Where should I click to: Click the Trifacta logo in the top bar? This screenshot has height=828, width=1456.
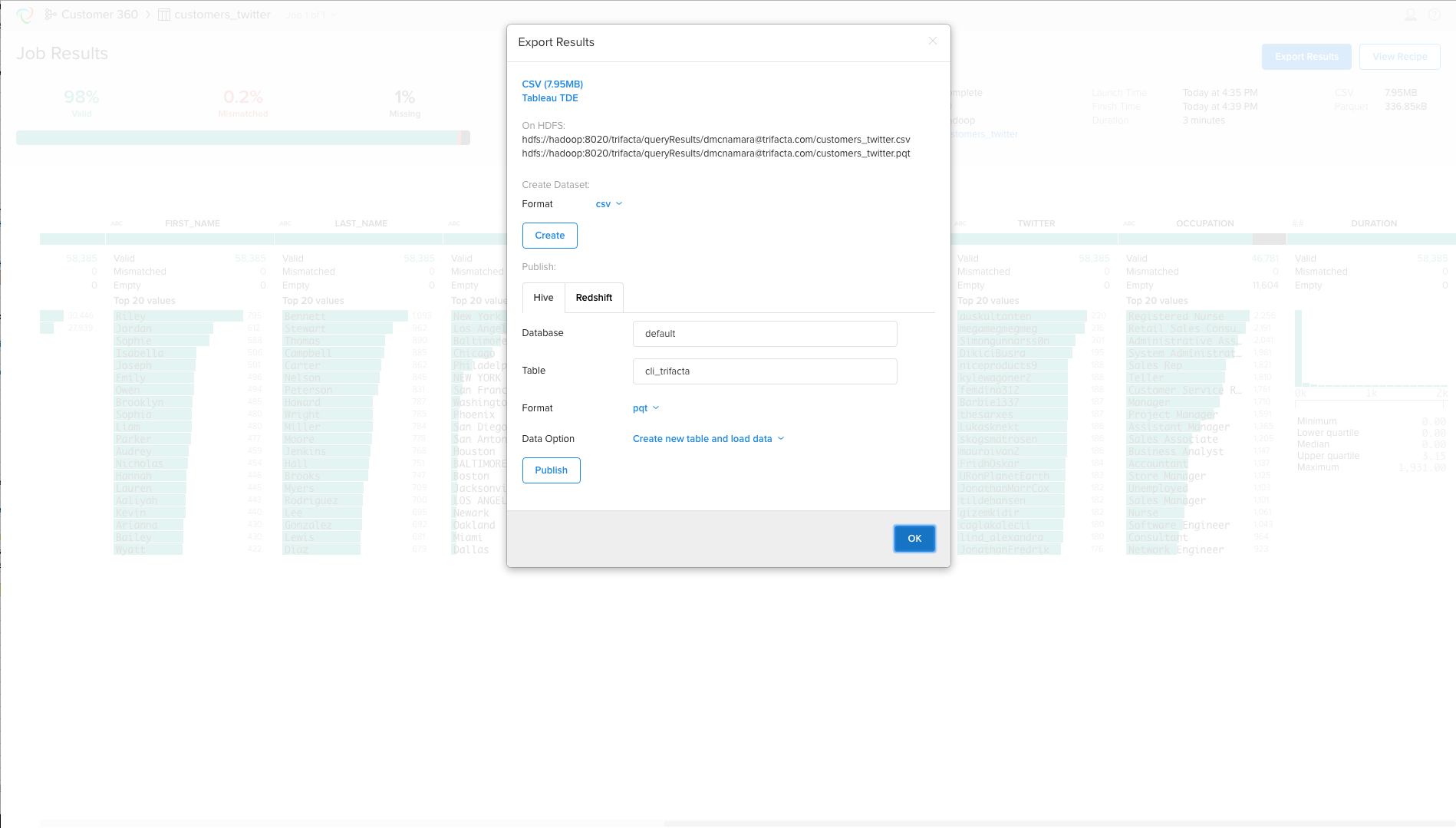[25, 14]
